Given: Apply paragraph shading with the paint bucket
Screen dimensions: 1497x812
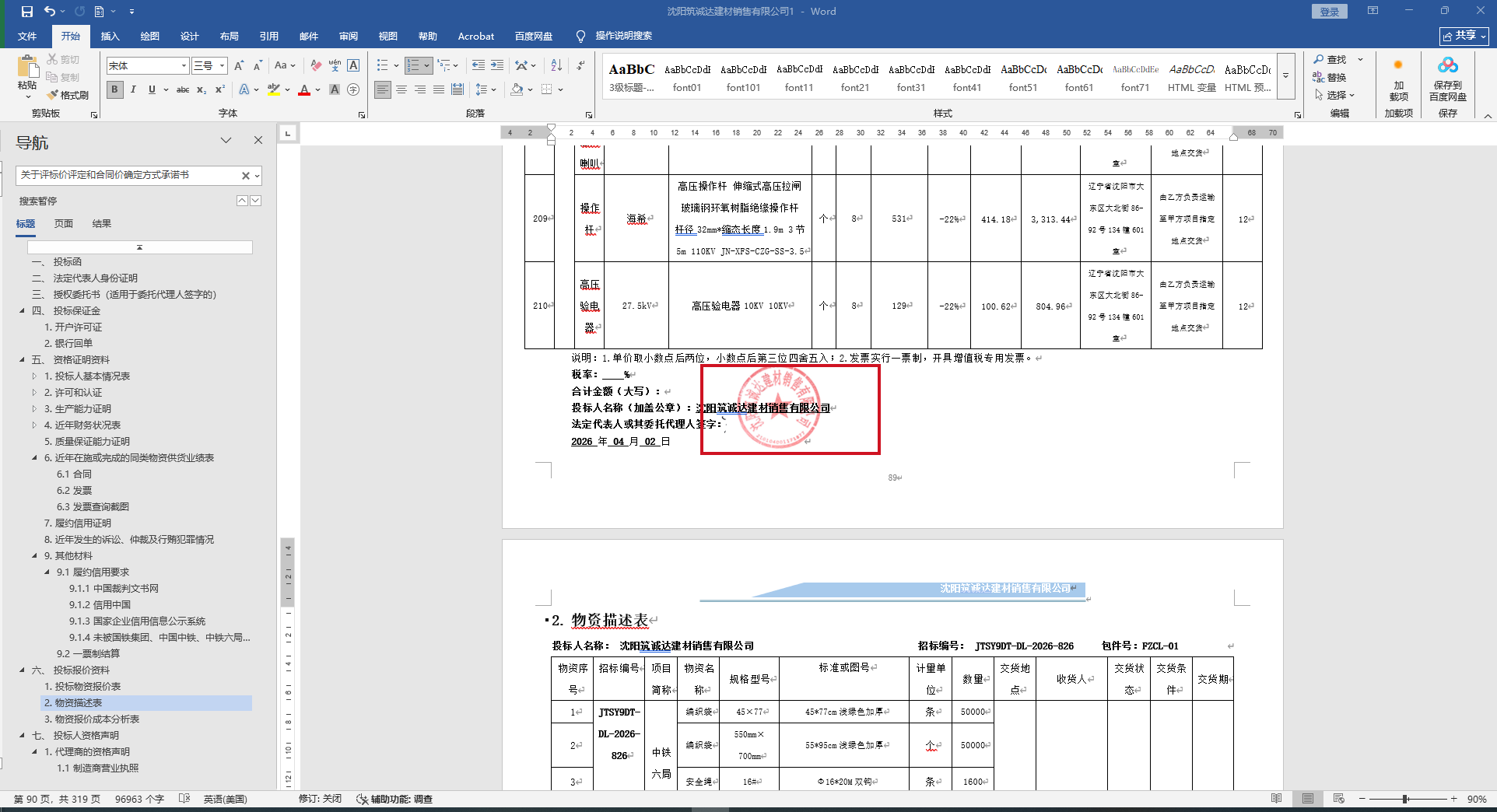Looking at the screenshot, I should tap(517, 89).
